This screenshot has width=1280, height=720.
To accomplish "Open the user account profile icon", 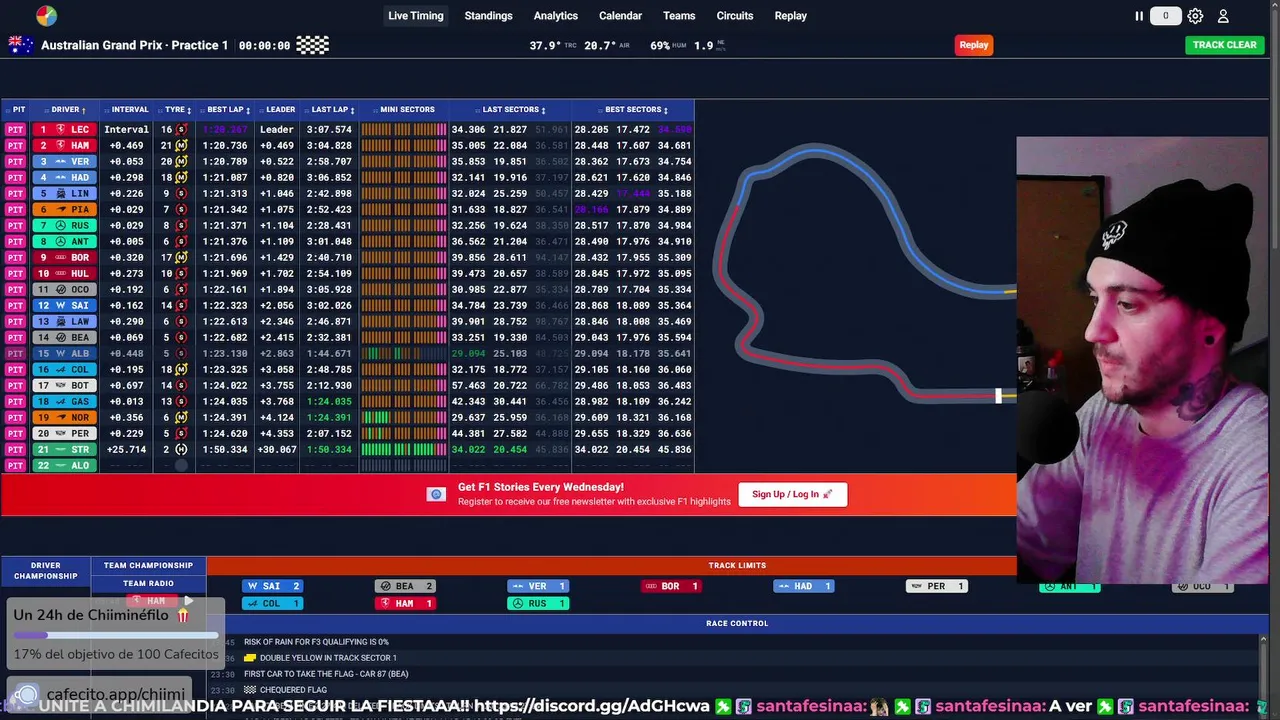I will click(1223, 16).
